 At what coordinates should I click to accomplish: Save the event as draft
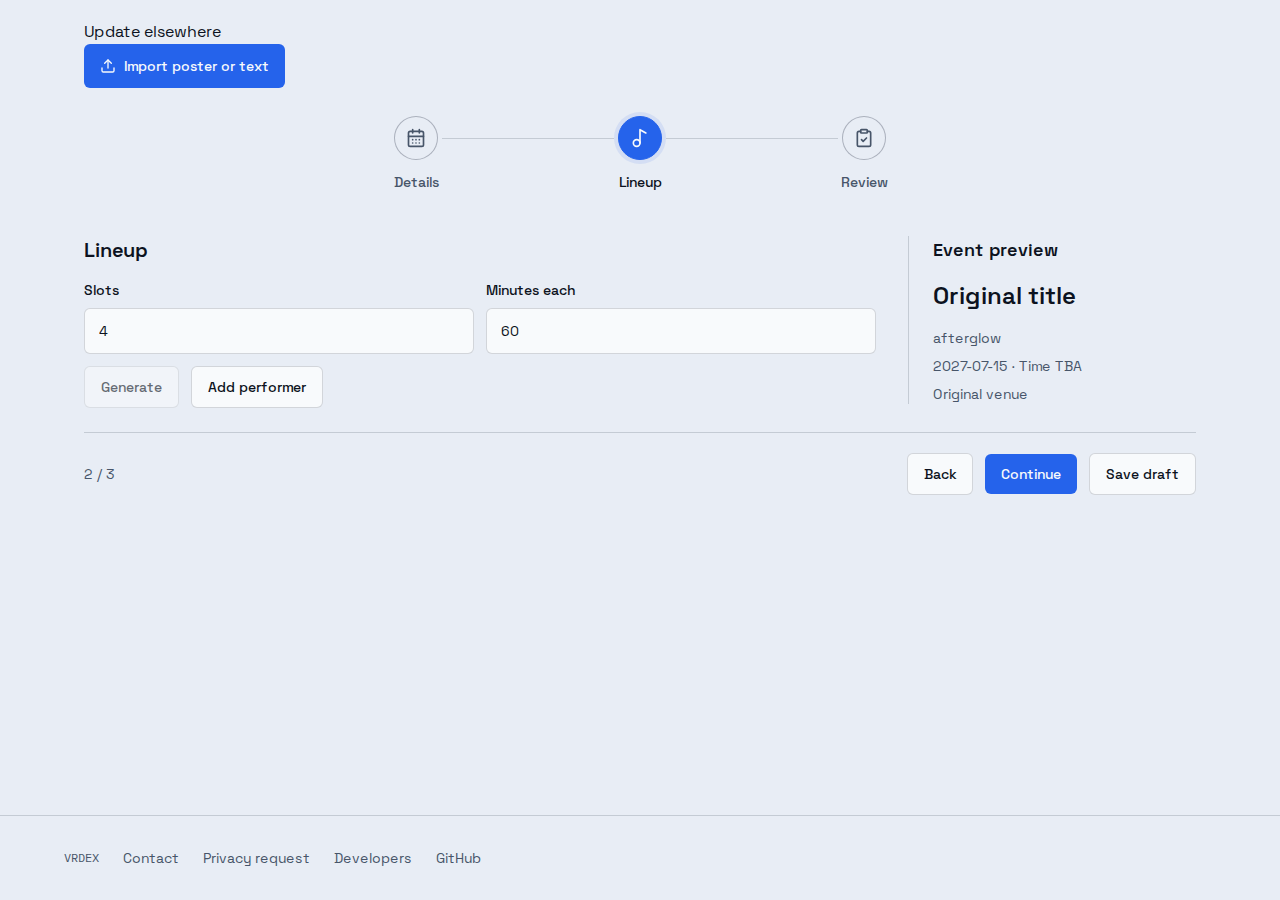click(x=1142, y=474)
